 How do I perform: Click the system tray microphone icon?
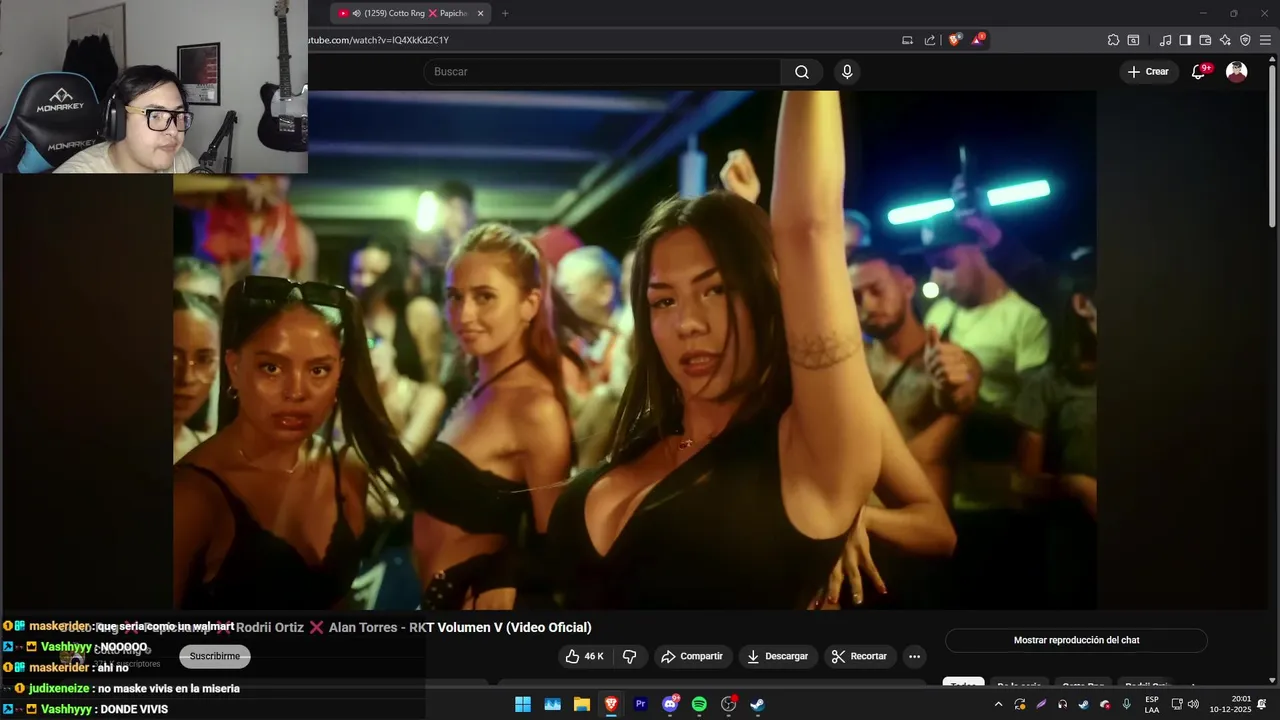[1127, 704]
